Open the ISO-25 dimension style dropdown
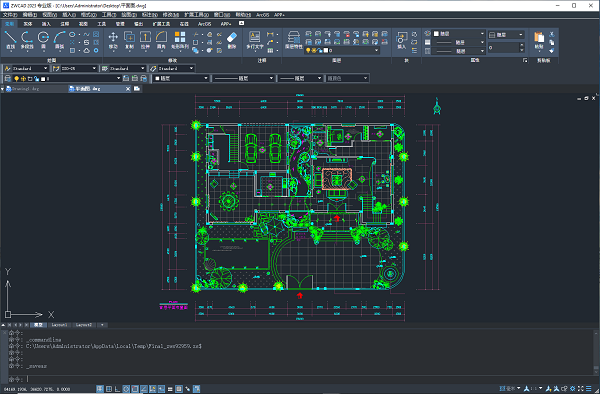This screenshot has width=600, height=394. pyautogui.click(x=75, y=68)
